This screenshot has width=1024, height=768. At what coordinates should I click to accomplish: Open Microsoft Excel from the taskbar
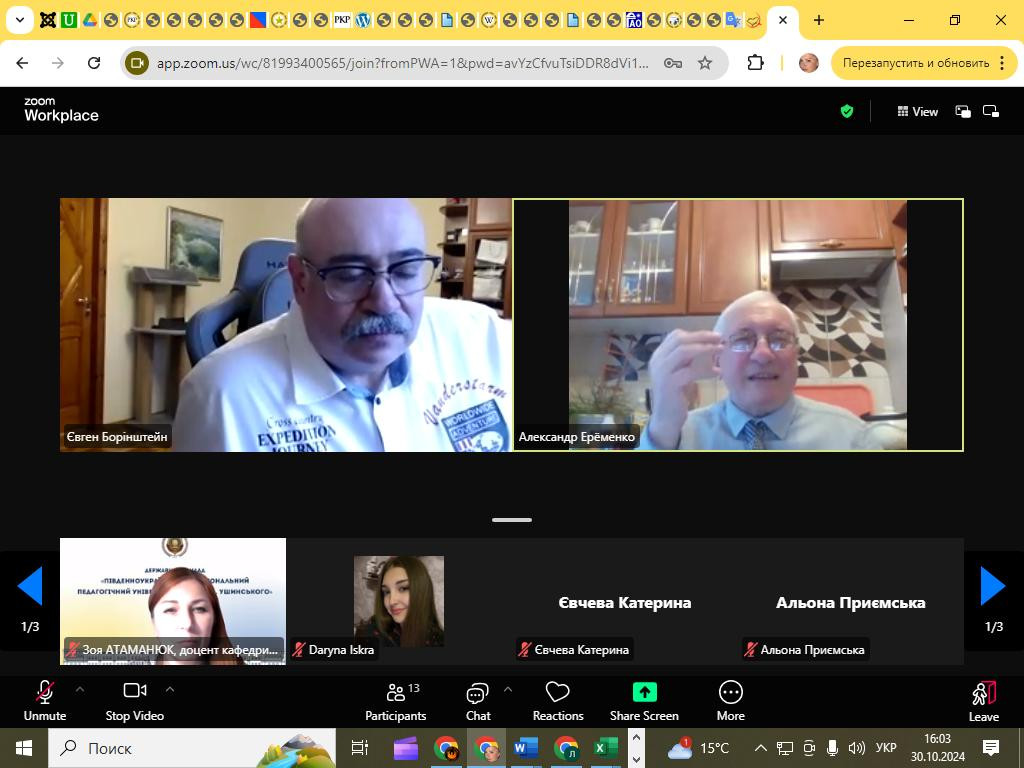click(605, 748)
